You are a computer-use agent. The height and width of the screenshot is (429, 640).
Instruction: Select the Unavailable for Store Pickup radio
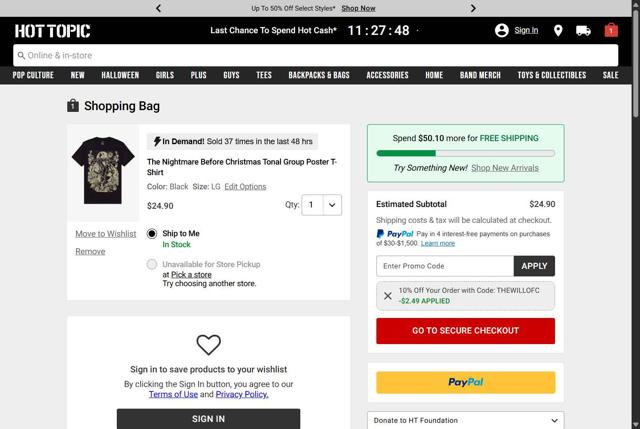(152, 265)
